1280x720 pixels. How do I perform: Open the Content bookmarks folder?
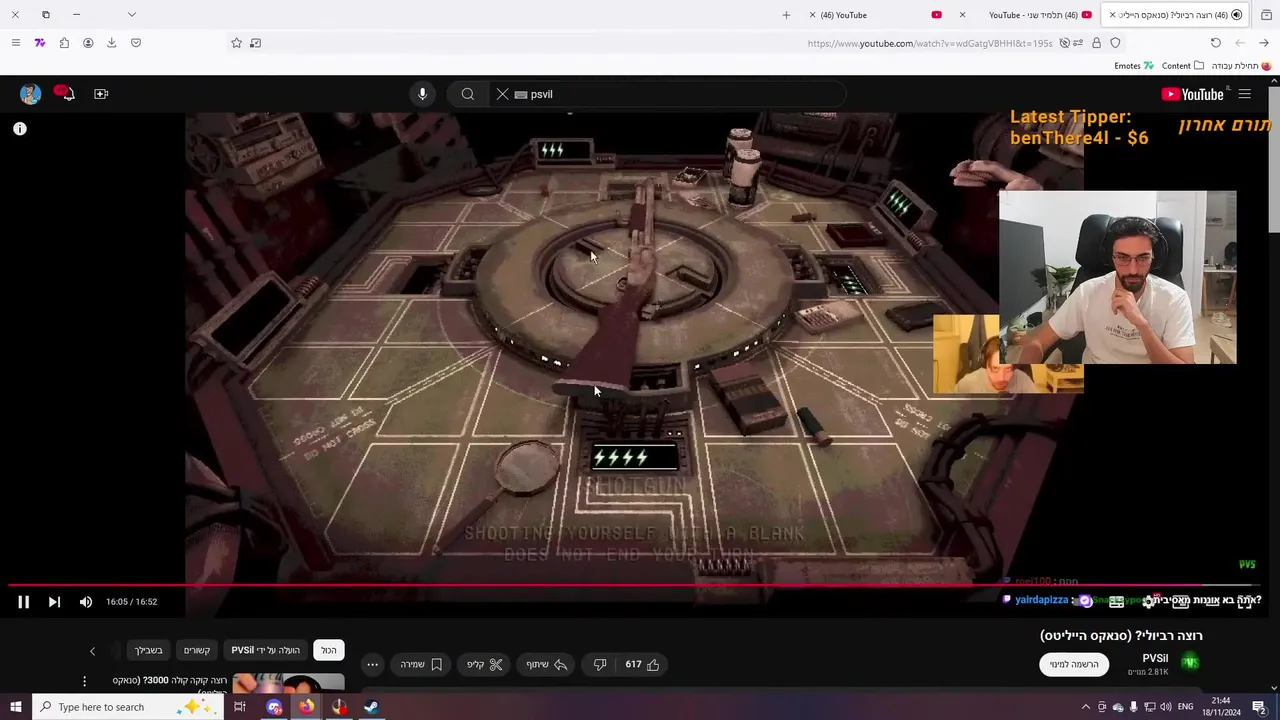click(1183, 66)
